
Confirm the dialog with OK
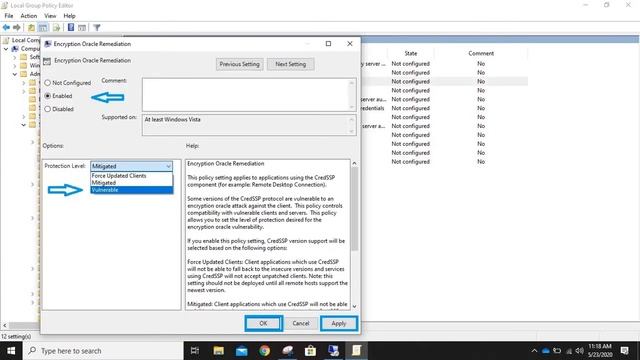click(263, 323)
